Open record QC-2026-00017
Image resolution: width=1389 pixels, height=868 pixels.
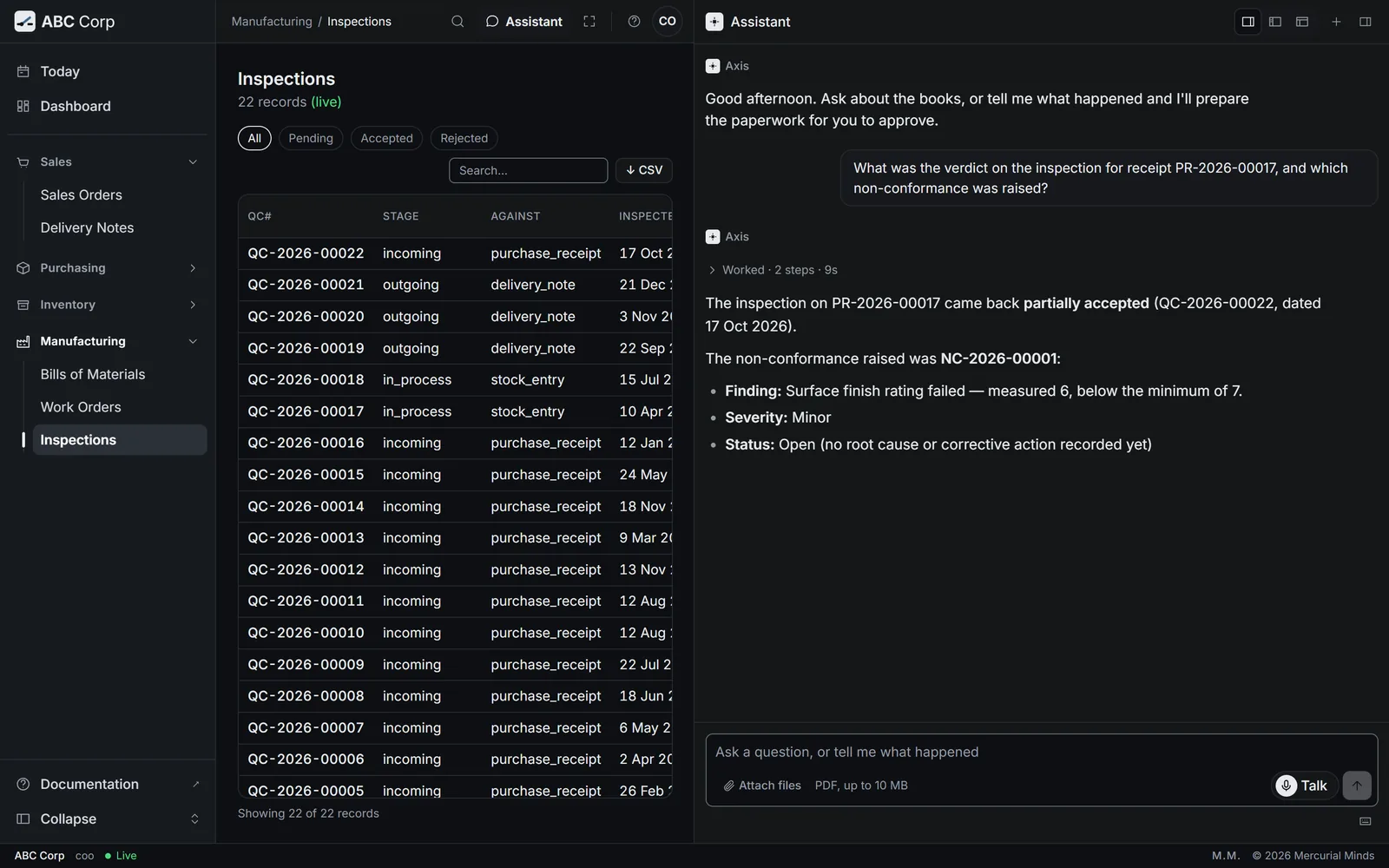pos(455,411)
